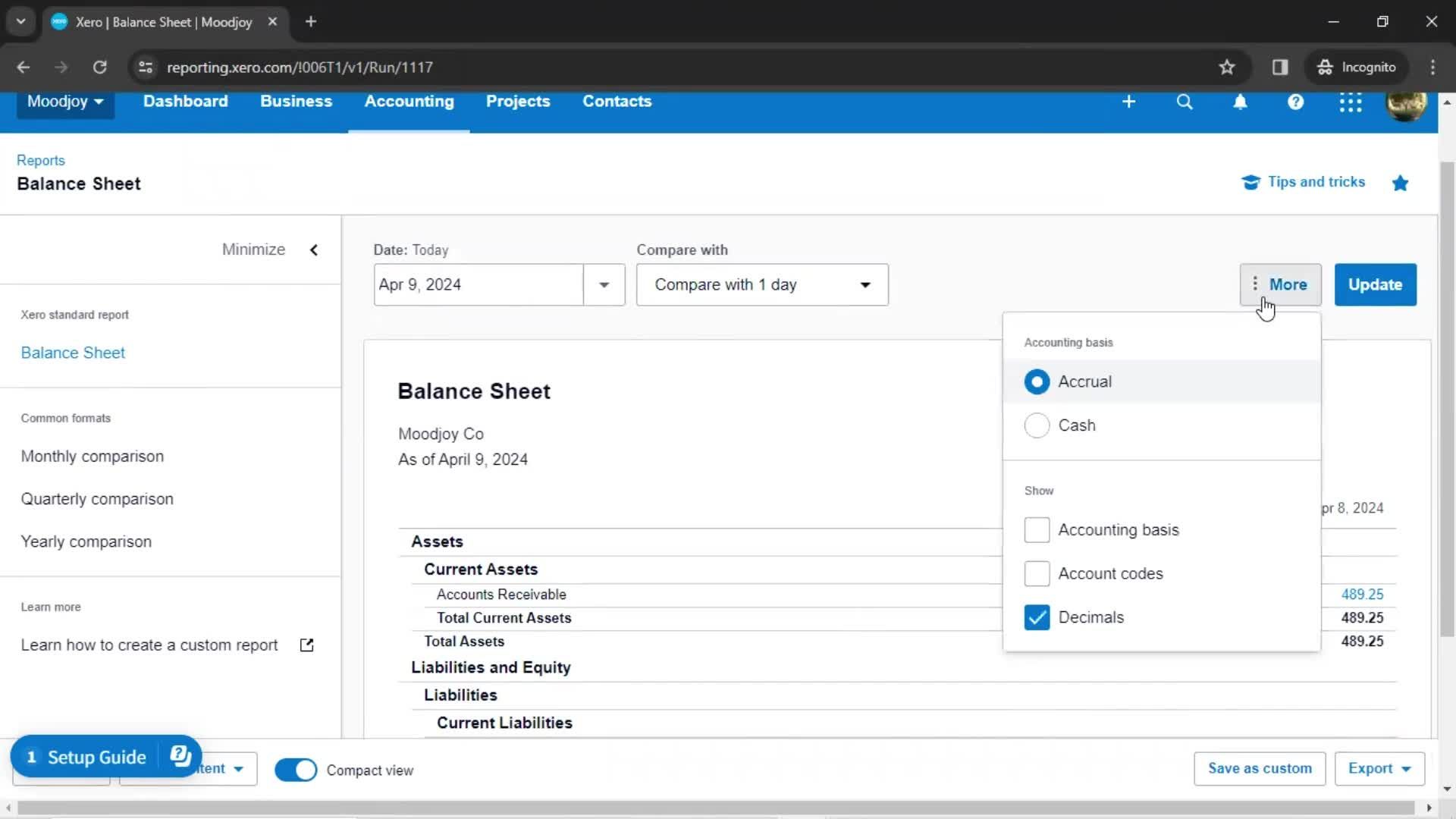Open Xero search magnifier icon
The width and height of the screenshot is (1456, 819).
pyautogui.click(x=1185, y=102)
